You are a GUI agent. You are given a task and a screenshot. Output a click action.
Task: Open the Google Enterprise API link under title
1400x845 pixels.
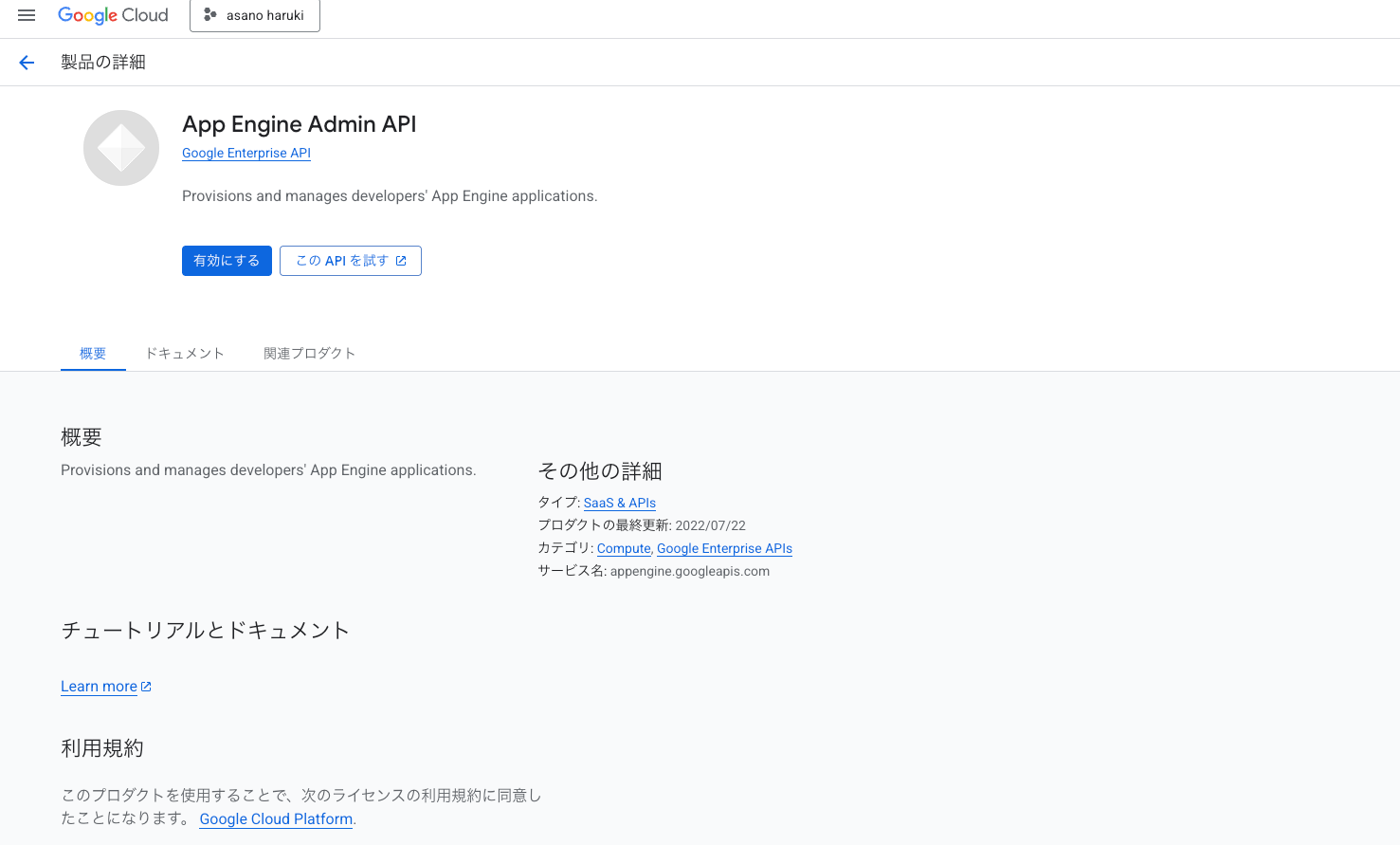(x=246, y=153)
